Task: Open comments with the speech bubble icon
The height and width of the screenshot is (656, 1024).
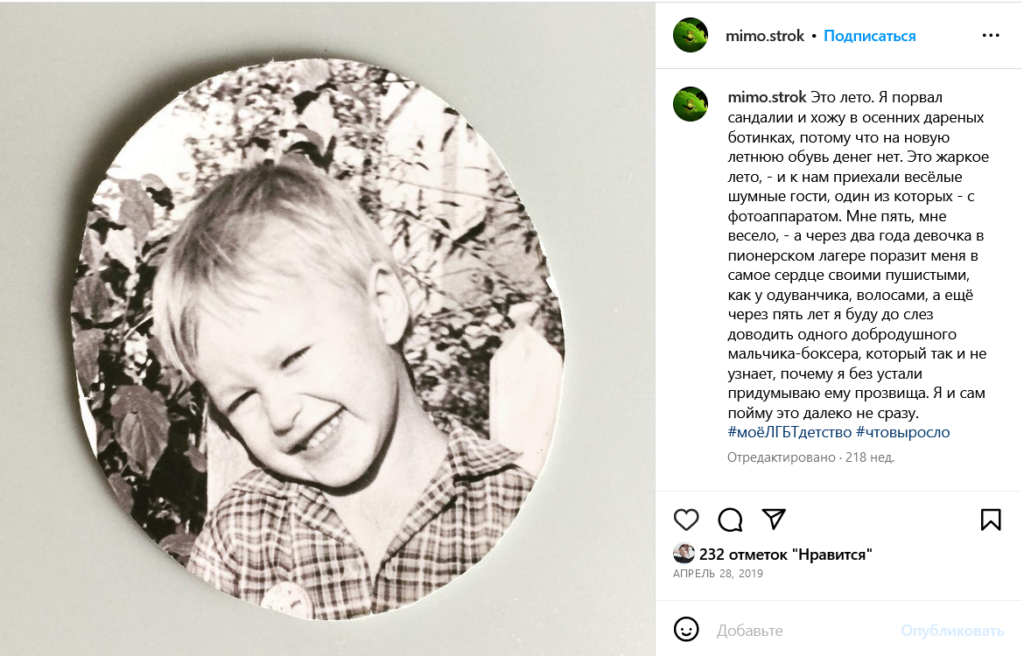Action: [730, 520]
